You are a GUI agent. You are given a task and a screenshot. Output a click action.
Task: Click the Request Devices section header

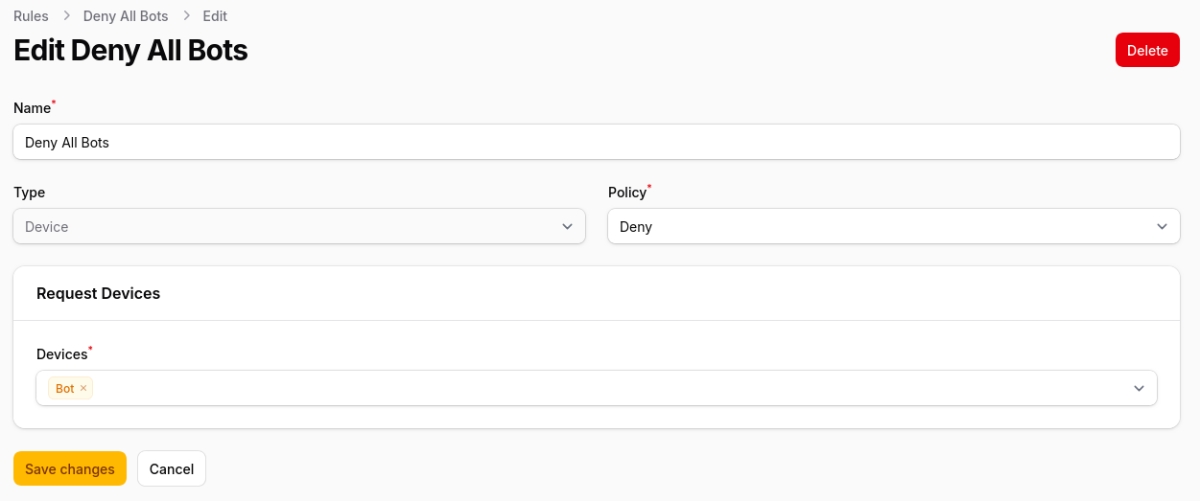click(98, 293)
